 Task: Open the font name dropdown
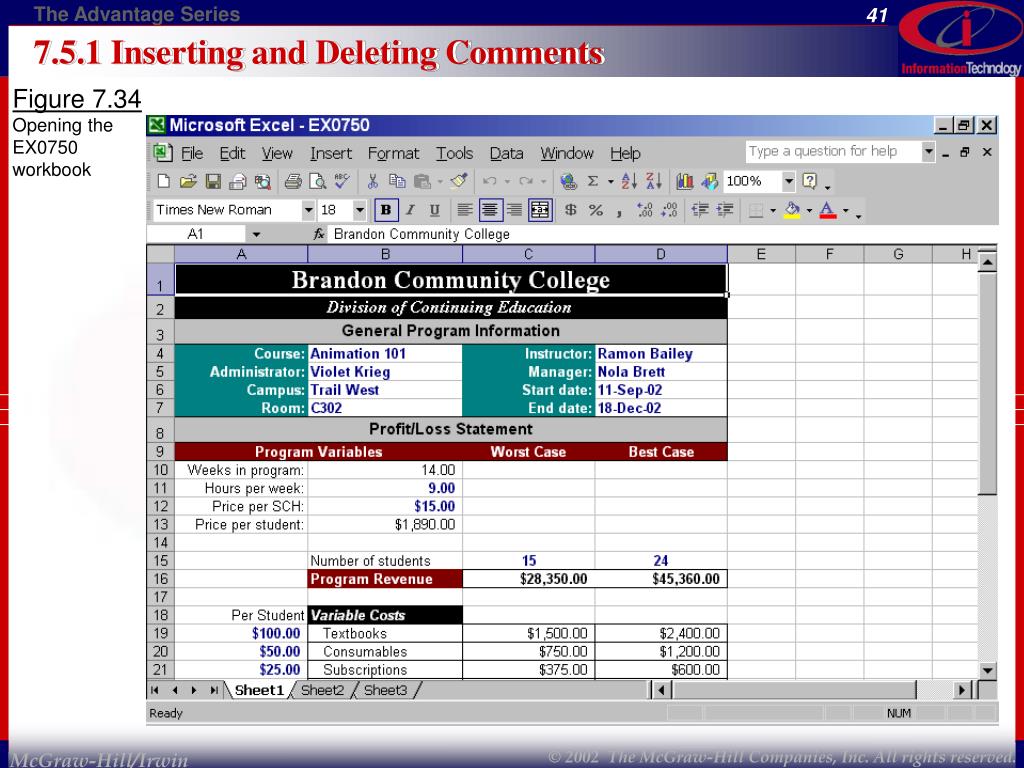pos(308,210)
